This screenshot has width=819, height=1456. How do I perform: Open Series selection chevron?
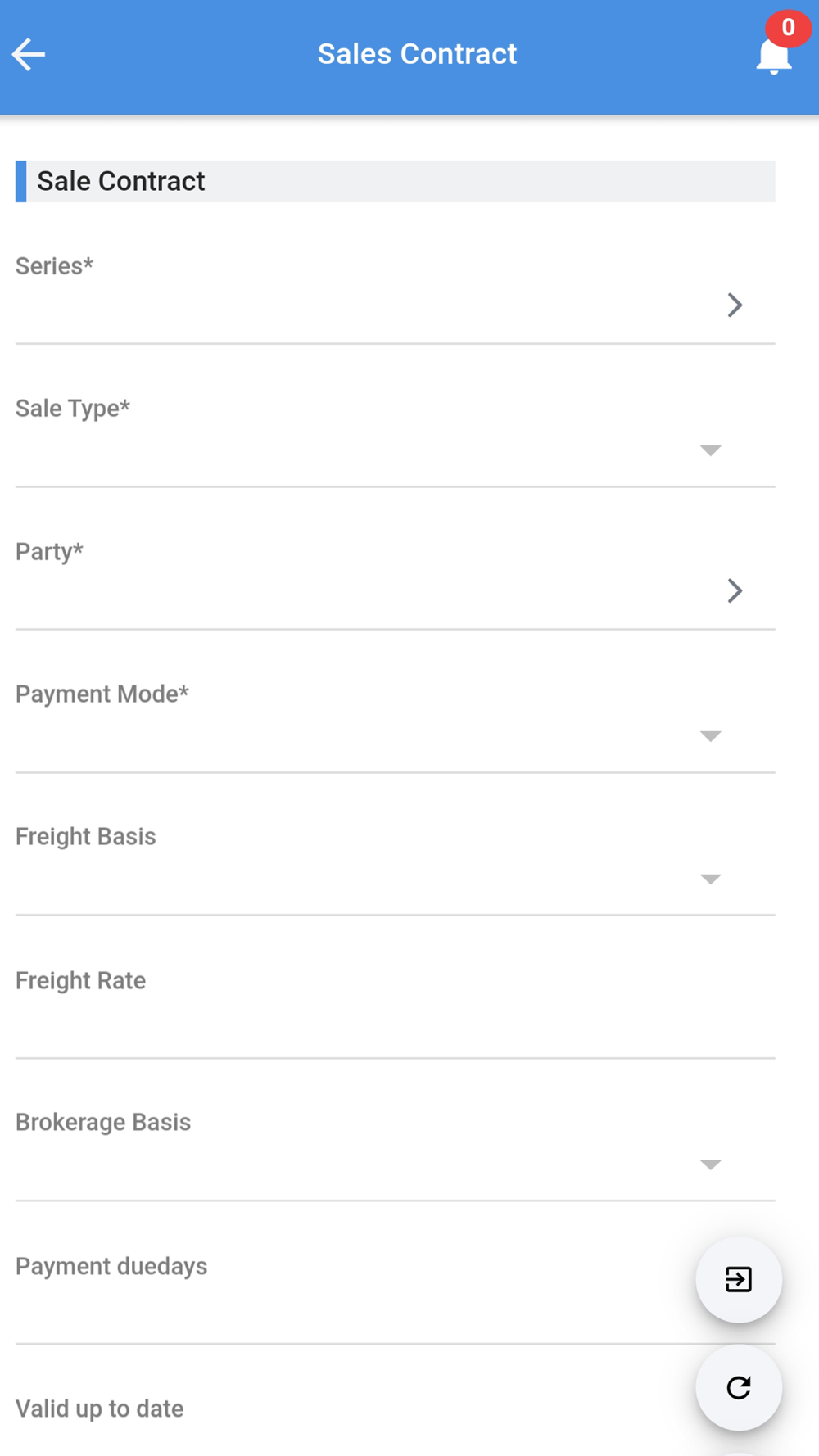(735, 305)
